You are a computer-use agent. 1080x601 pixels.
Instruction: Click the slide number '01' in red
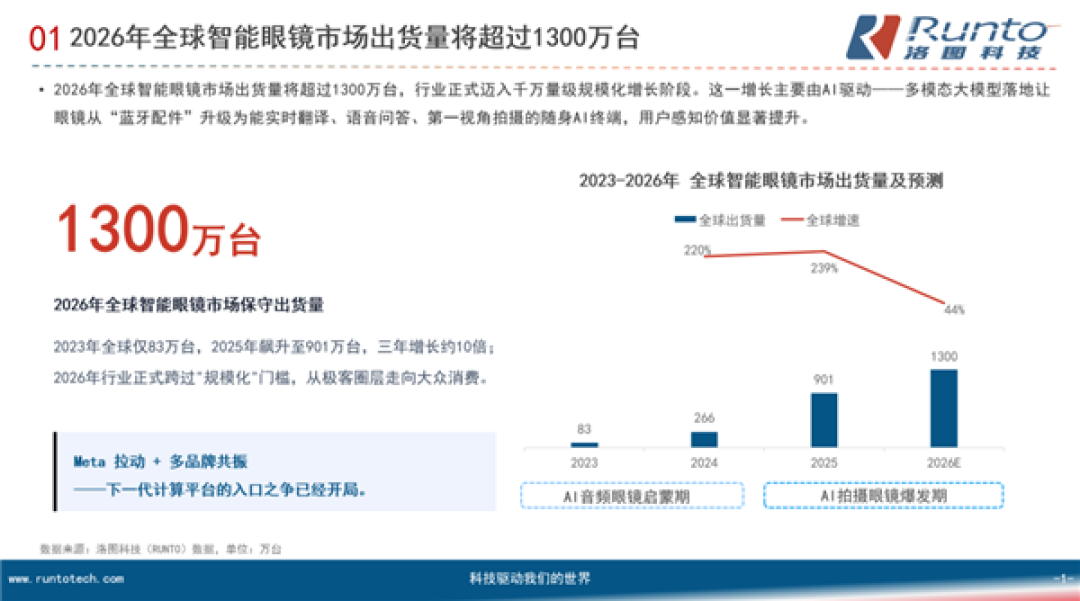(x=45, y=38)
